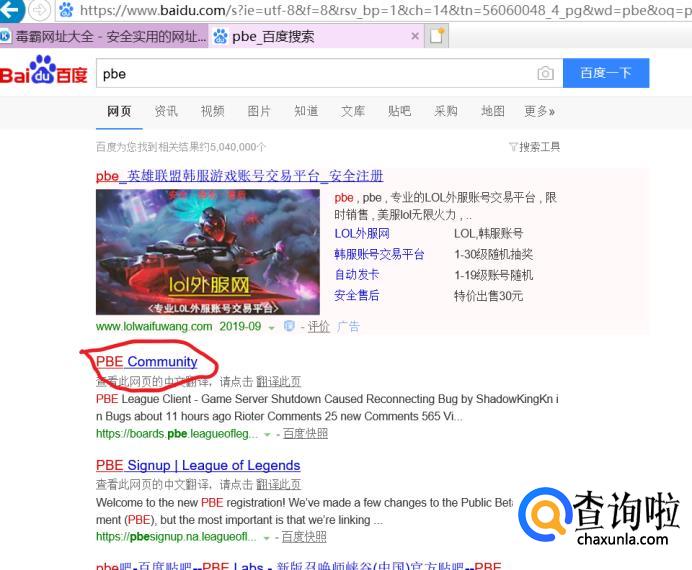Click the pbesignup.na.leagueofl... green URL
Screen dimensions: 692x570
[x=176, y=537]
